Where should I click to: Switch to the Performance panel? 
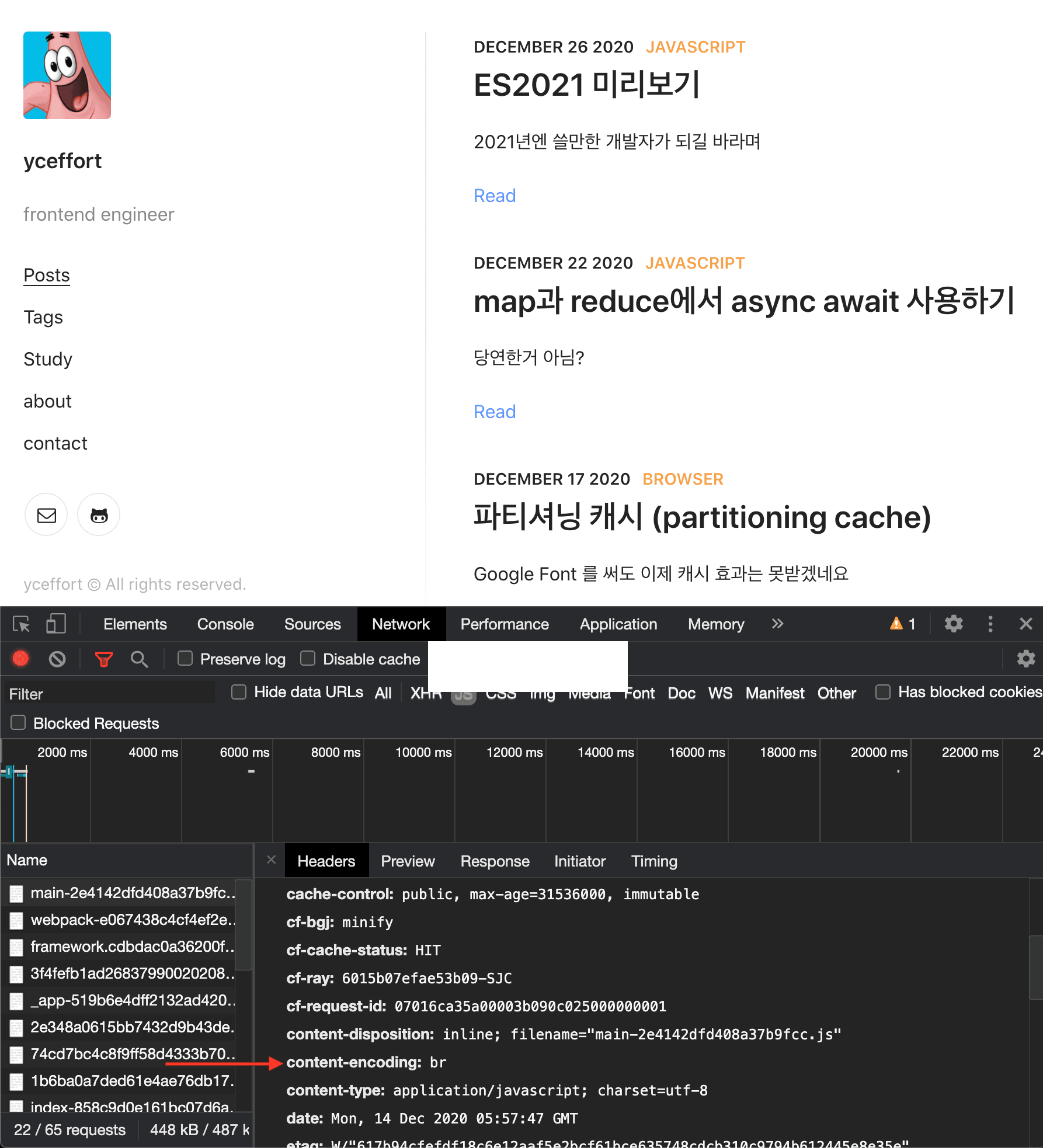click(x=504, y=624)
